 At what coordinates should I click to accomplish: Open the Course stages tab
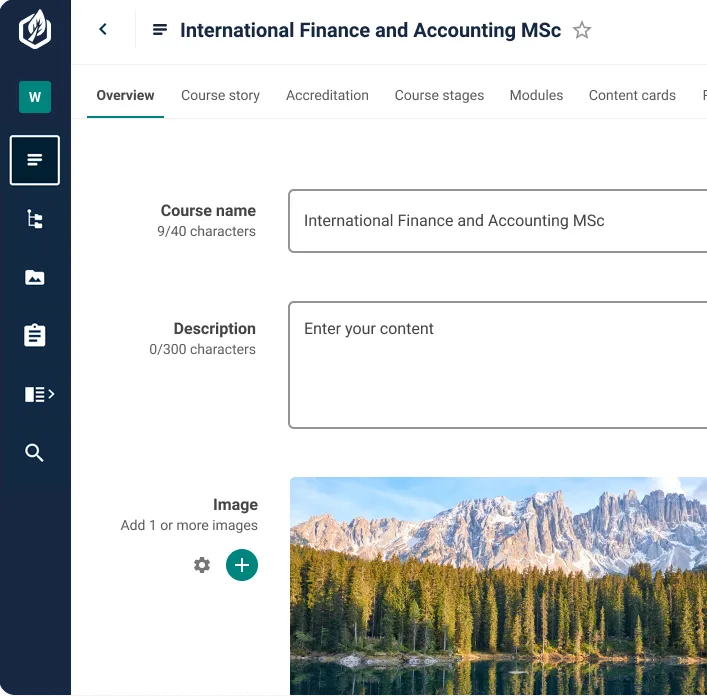(439, 95)
